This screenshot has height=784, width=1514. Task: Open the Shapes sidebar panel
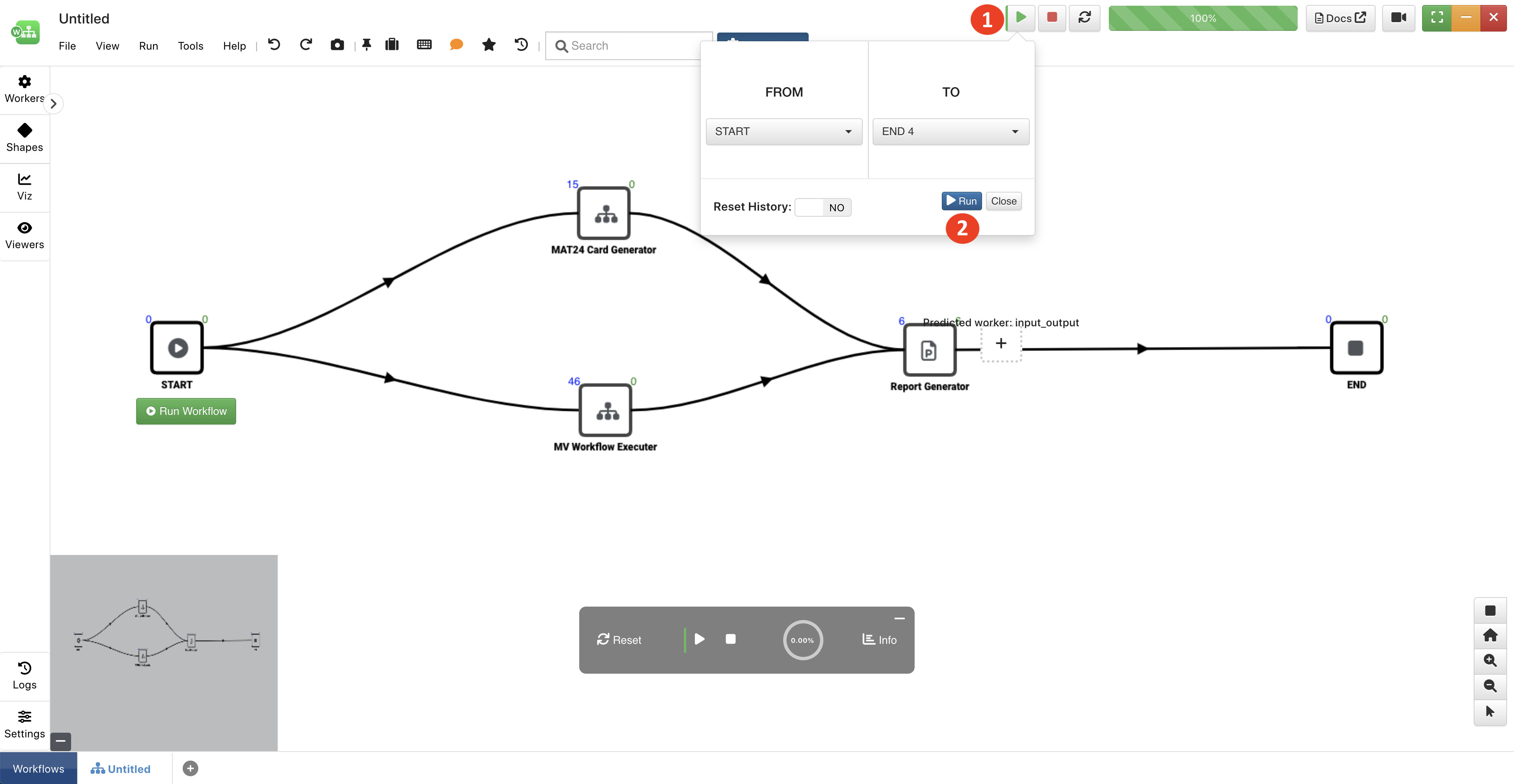pos(25,138)
